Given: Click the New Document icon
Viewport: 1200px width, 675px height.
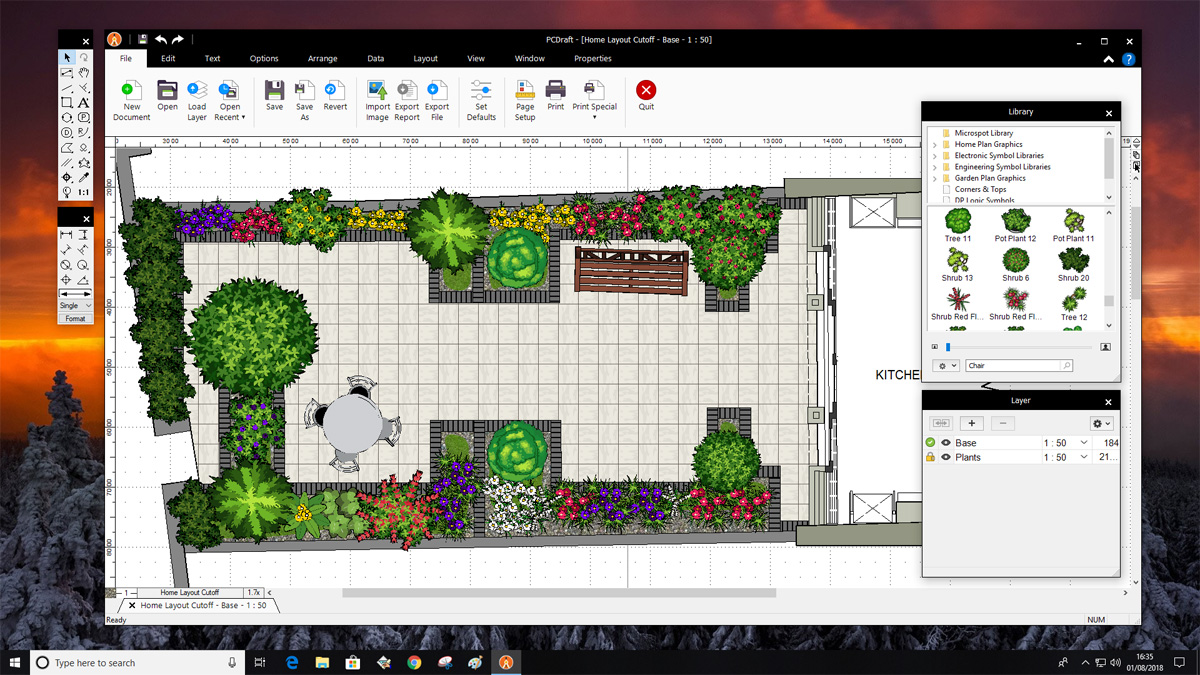Looking at the screenshot, I should pos(131,91).
